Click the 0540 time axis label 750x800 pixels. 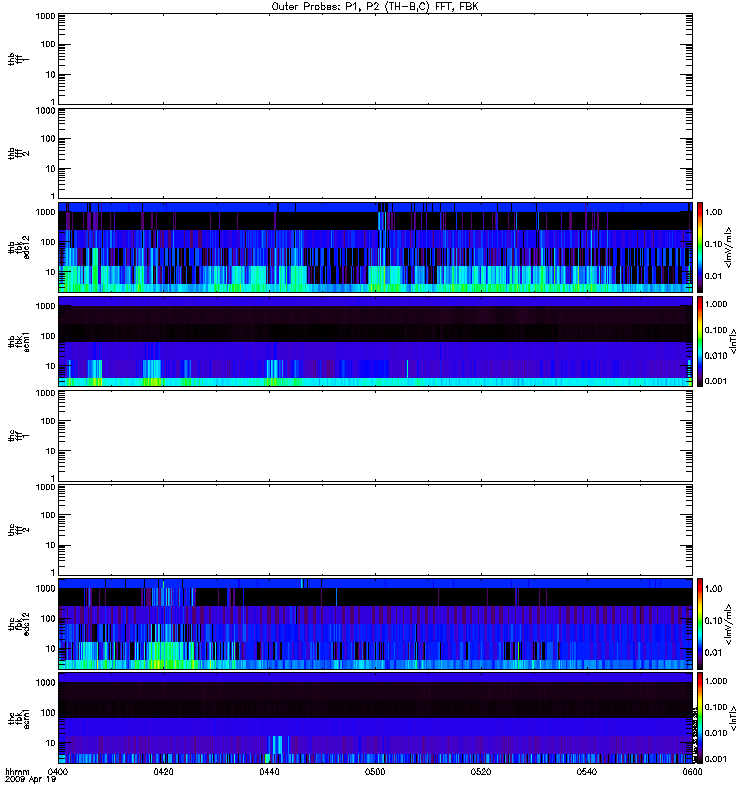click(x=587, y=771)
